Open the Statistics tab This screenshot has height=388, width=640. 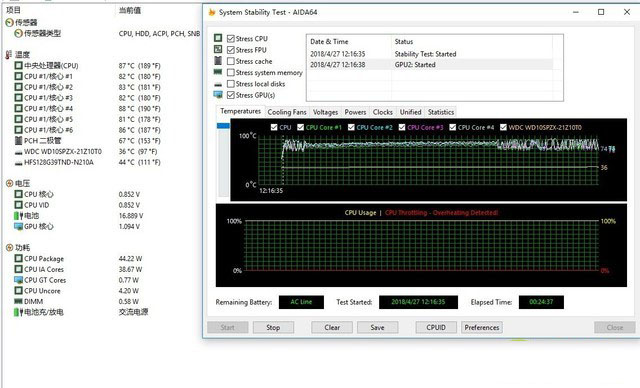[440, 112]
